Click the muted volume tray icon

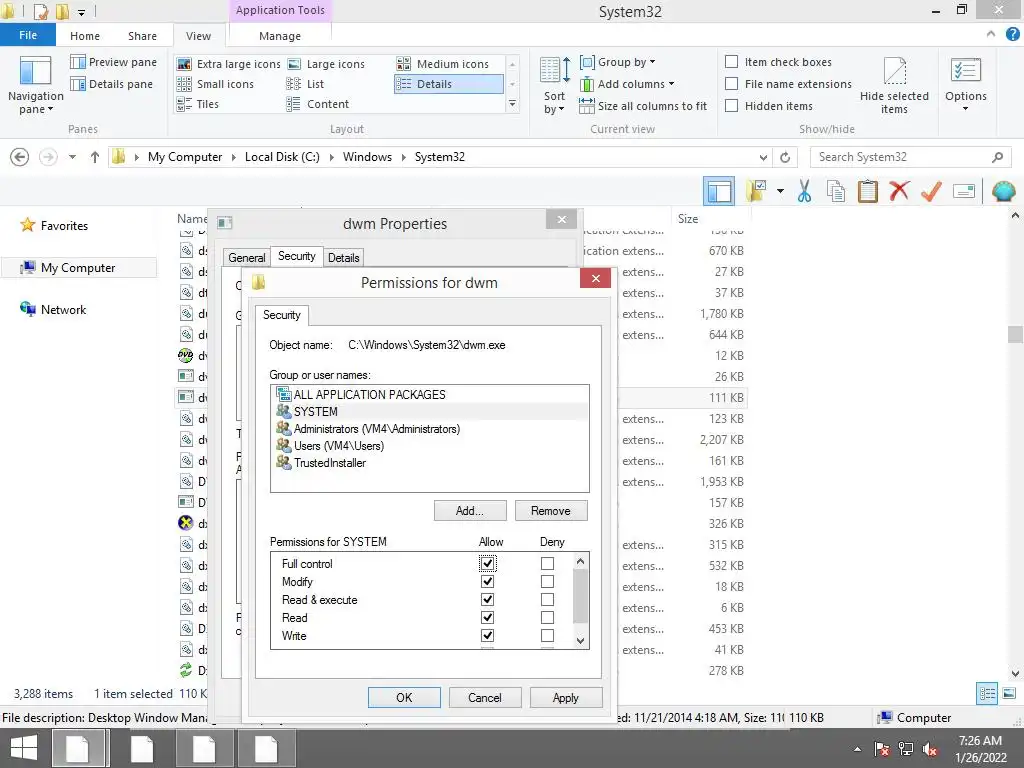[x=931, y=750]
